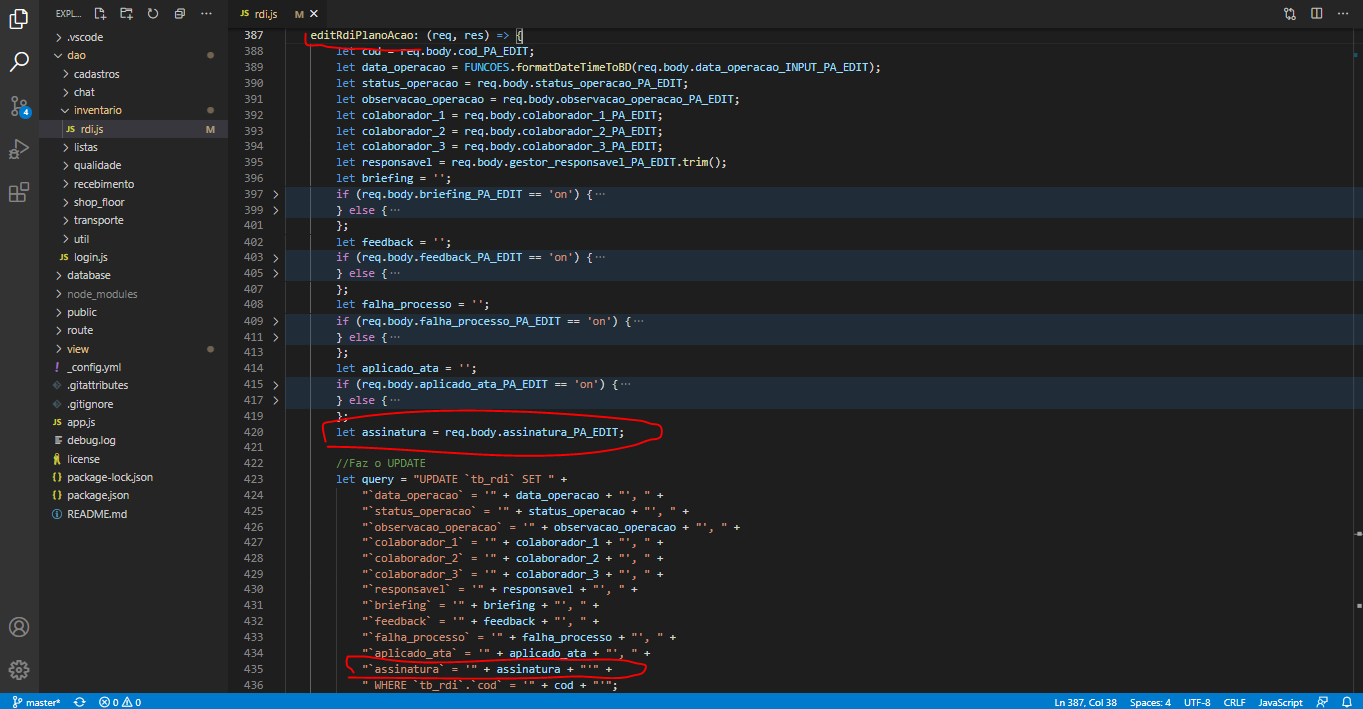Click the New File icon in Explorer
Image resolution: width=1363 pixels, height=709 pixels.
[100, 13]
